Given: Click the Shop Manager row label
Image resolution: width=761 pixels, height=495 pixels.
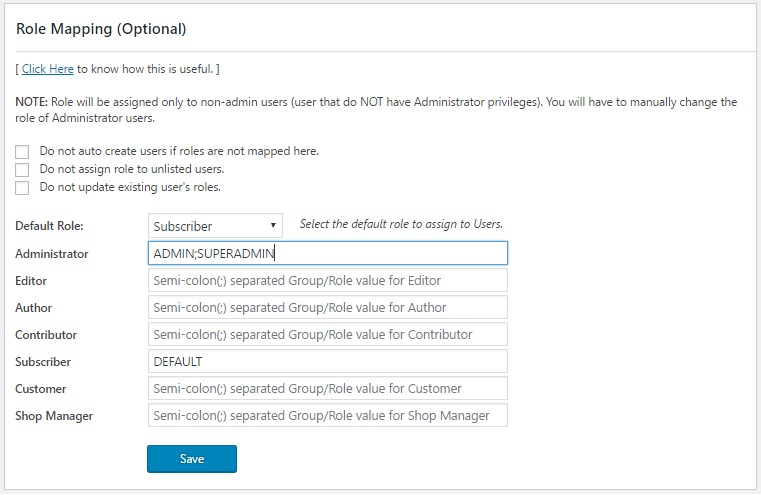Looking at the screenshot, I should point(54,416).
